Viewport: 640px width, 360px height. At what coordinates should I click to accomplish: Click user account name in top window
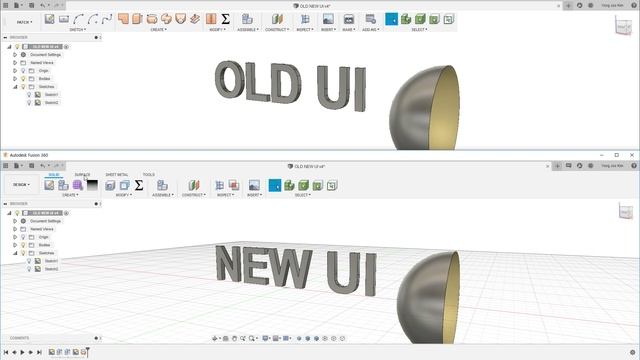[612, 5]
